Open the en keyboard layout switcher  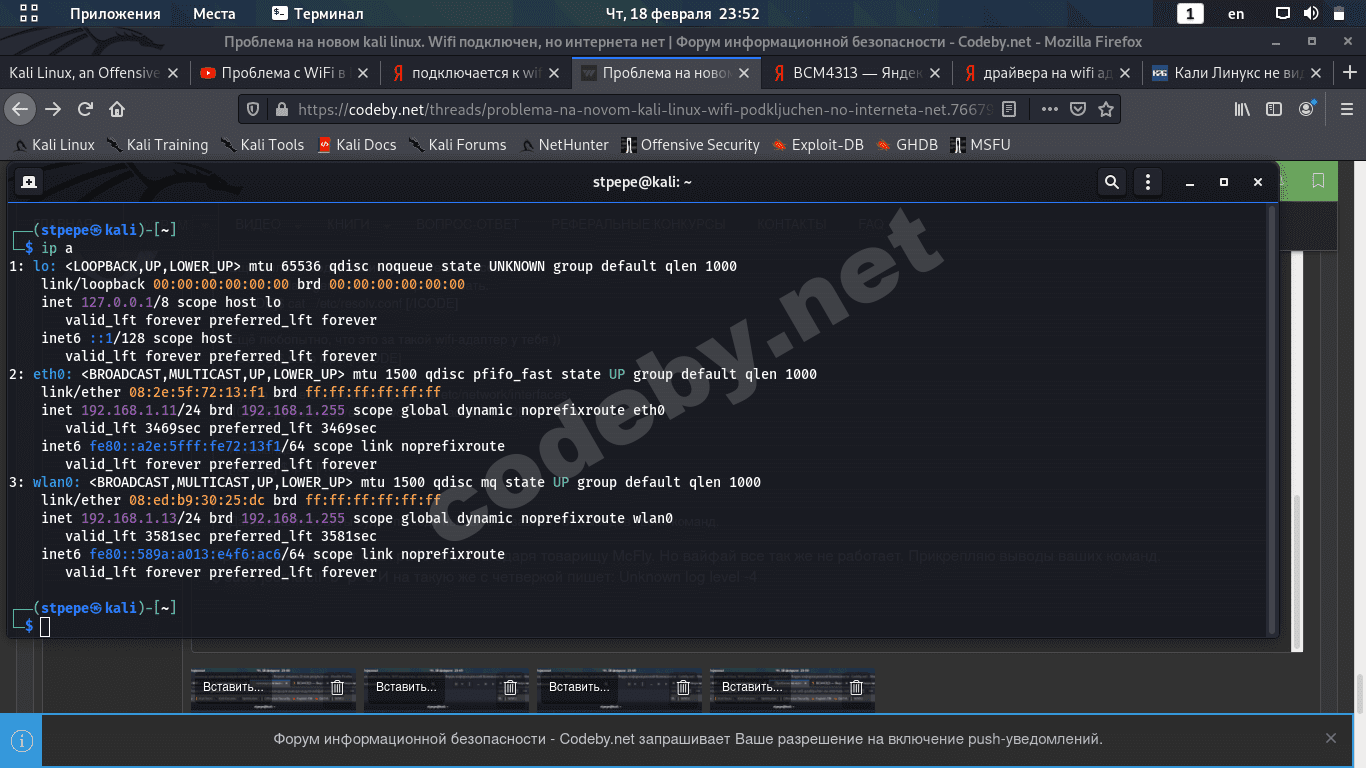pos(1236,14)
